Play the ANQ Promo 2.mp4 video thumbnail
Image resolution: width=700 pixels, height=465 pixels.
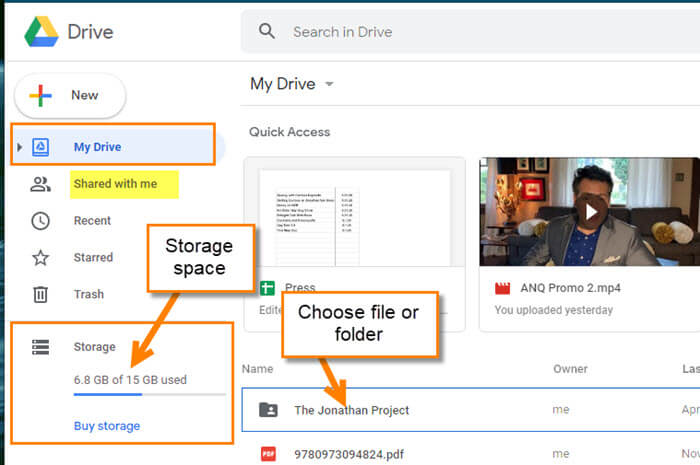pyautogui.click(x=590, y=212)
